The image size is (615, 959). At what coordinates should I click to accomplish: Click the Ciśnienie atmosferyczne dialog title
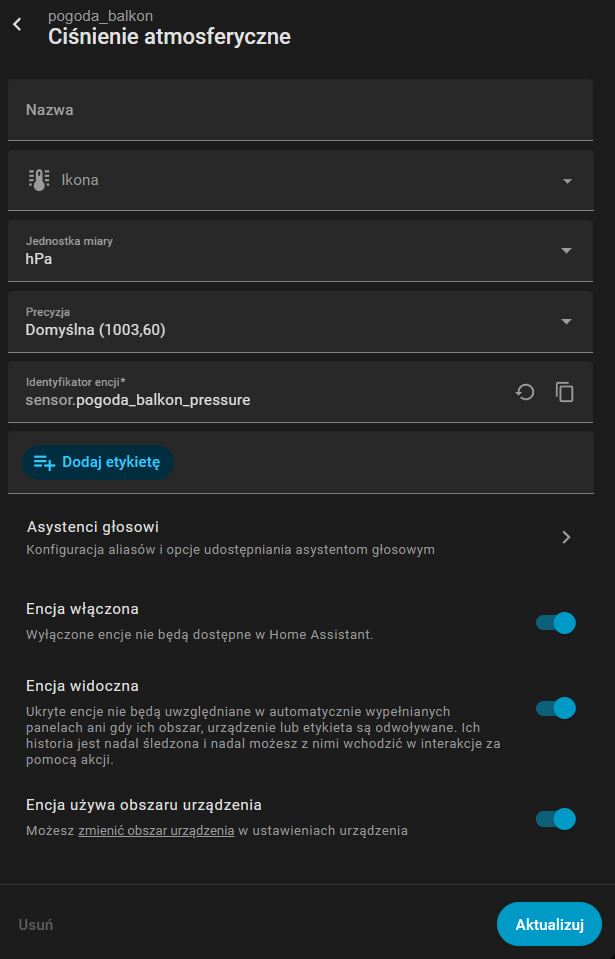coord(169,37)
